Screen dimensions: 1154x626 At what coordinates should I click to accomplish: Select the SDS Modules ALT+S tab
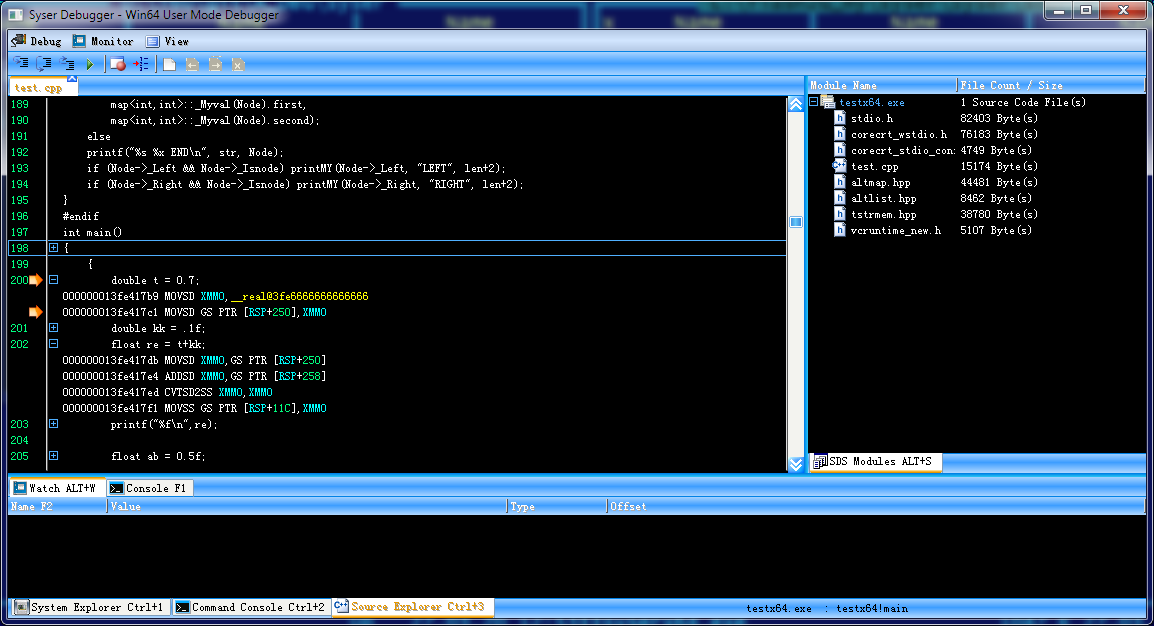[x=874, y=461]
